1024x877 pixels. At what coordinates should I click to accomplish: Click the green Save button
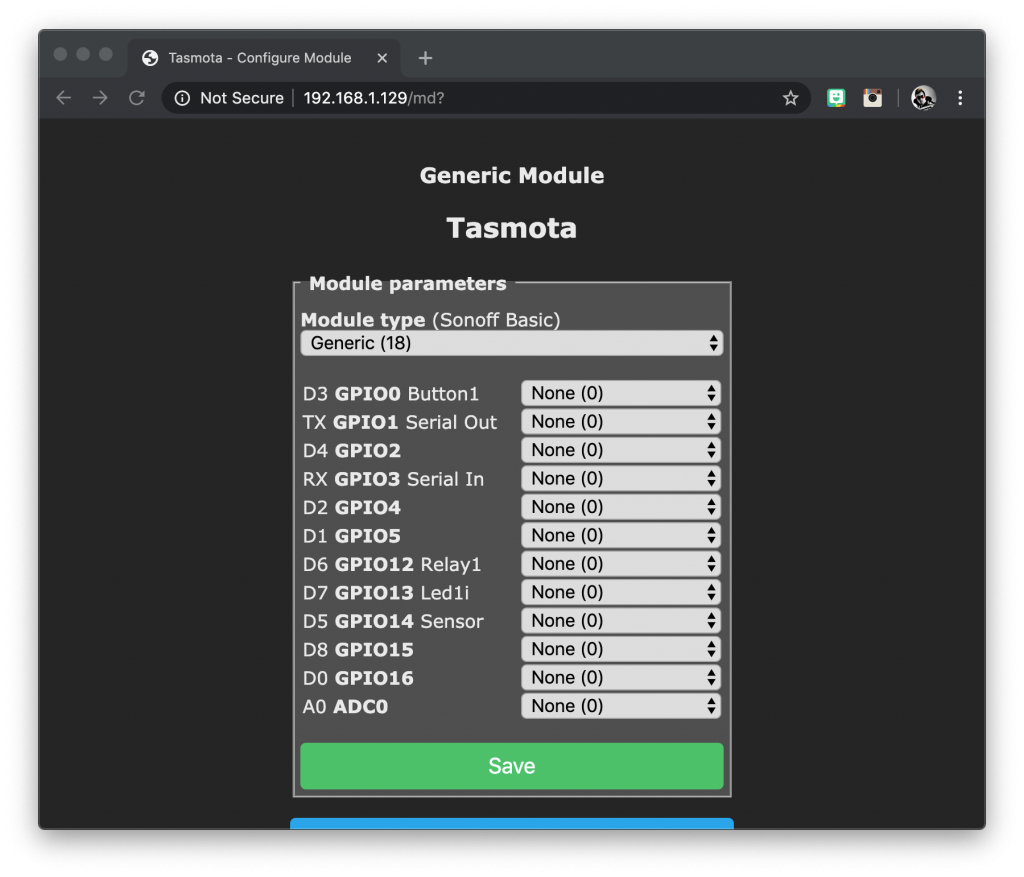click(x=511, y=766)
